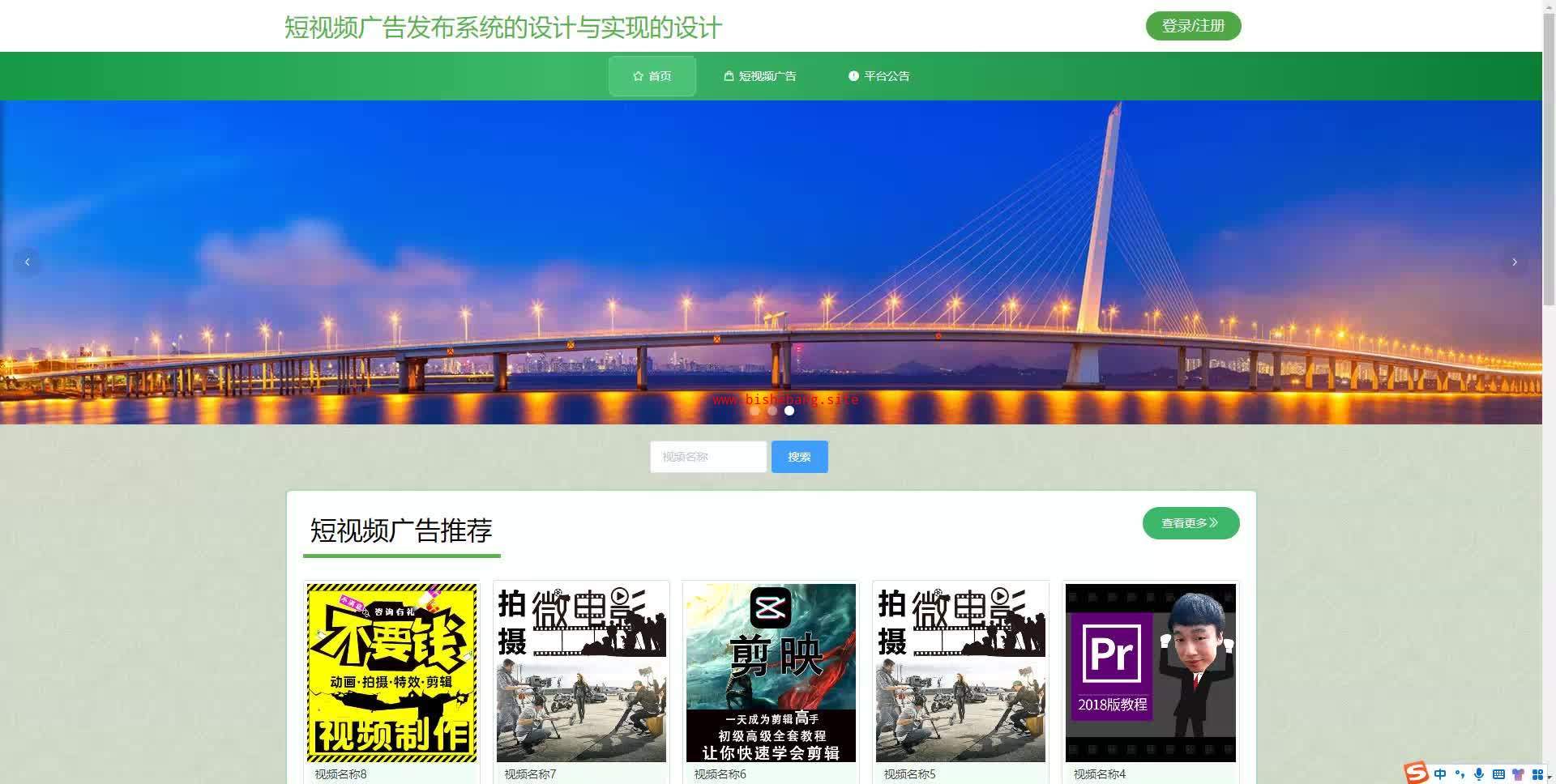
Task: Open the Sogou toolbox grid icon
Action: point(1537,774)
